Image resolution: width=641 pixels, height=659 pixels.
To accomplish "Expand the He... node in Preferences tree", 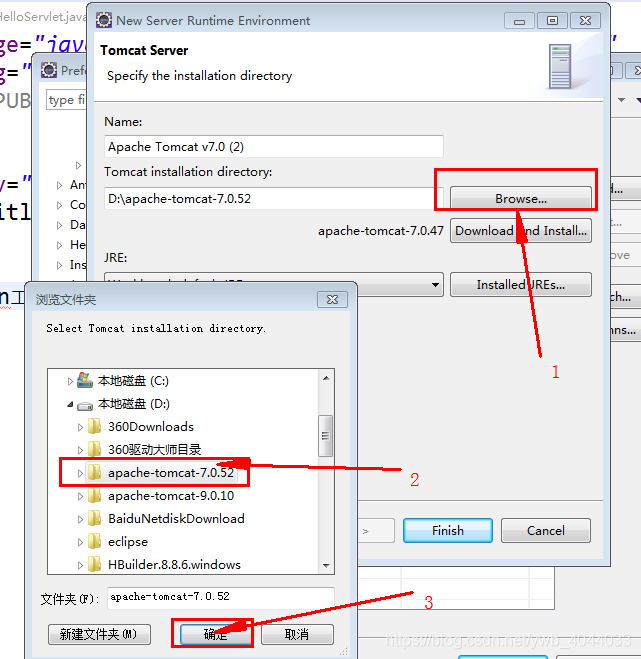I will click(59, 245).
